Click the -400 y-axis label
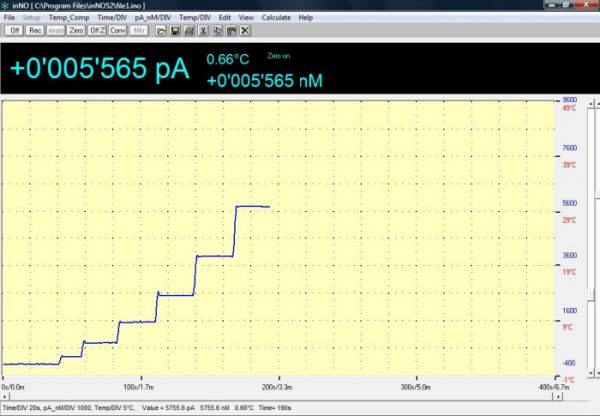The image size is (600, 416). coord(569,363)
